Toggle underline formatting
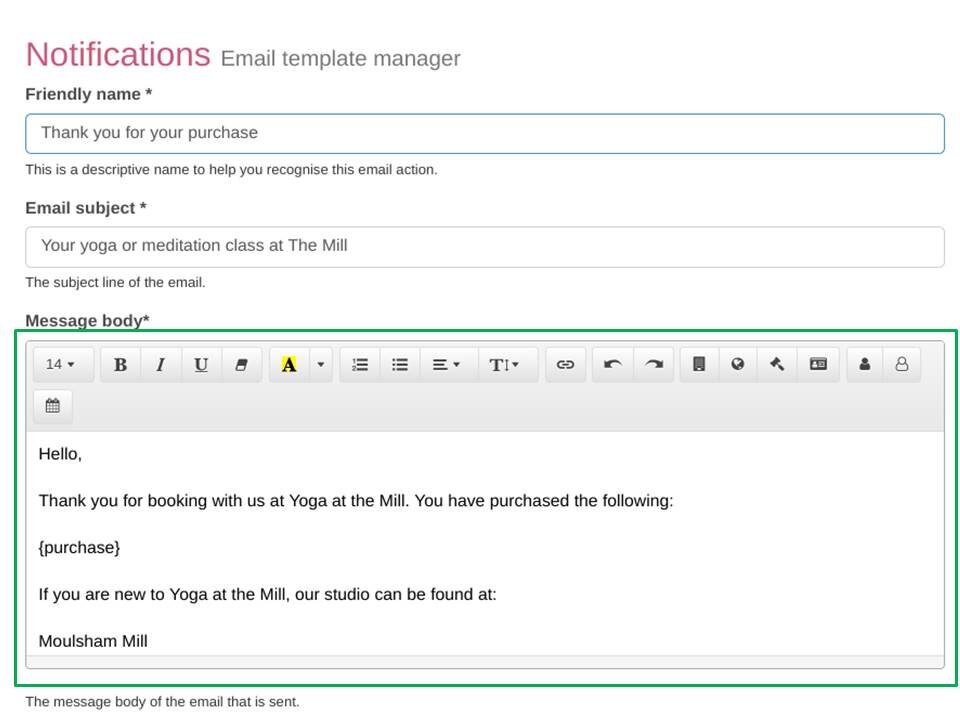 point(200,364)
